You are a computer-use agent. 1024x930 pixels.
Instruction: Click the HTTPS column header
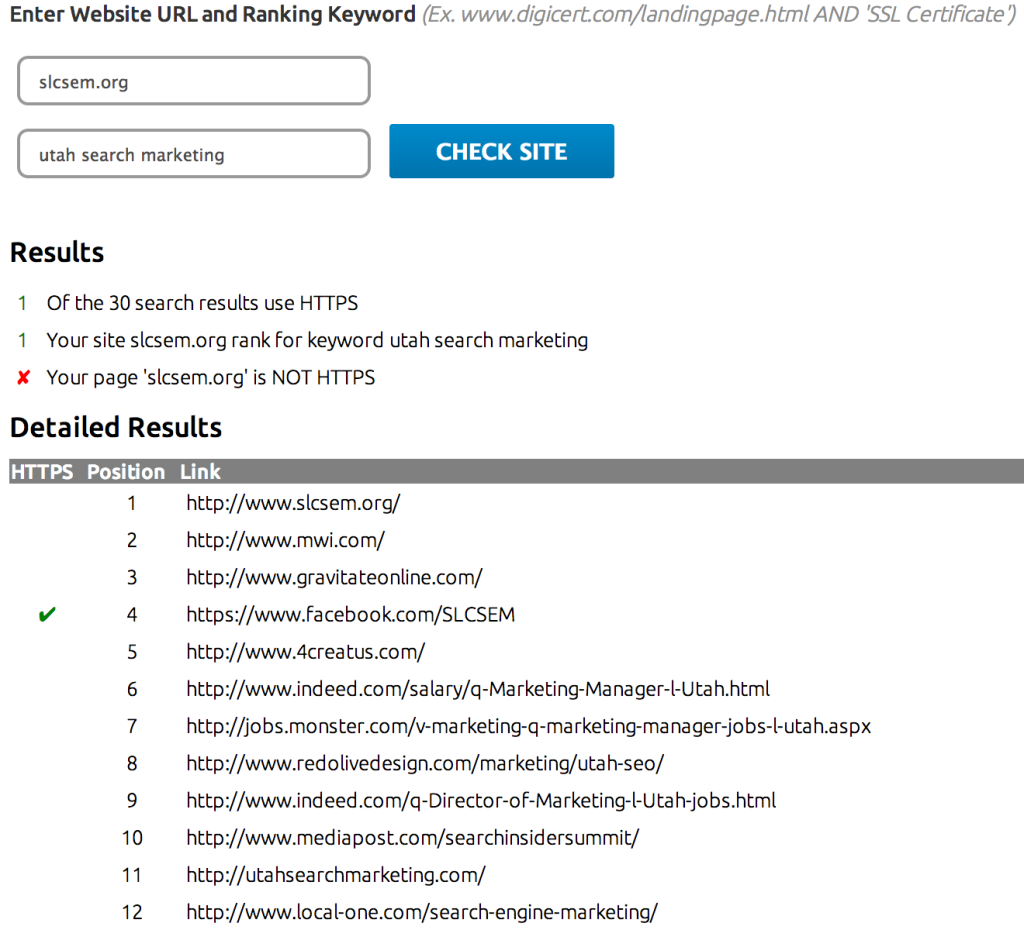[42, 472]
